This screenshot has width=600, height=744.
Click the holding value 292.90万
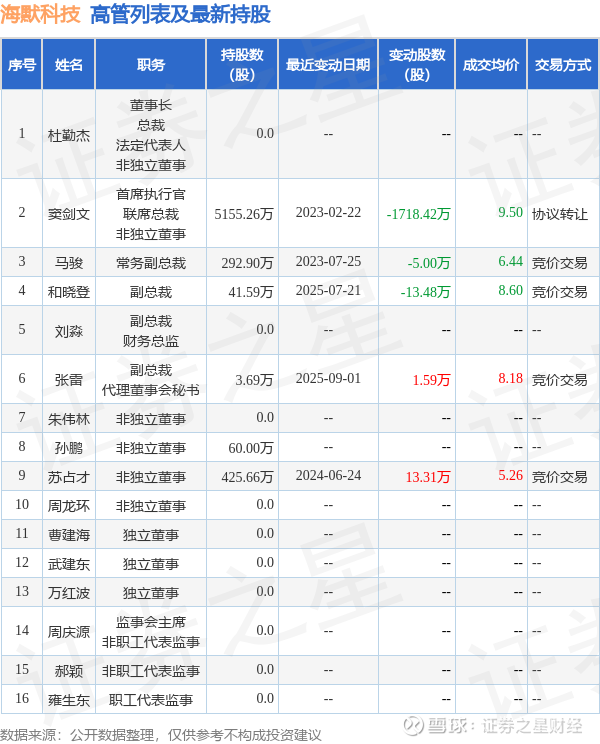coord(248,262)
